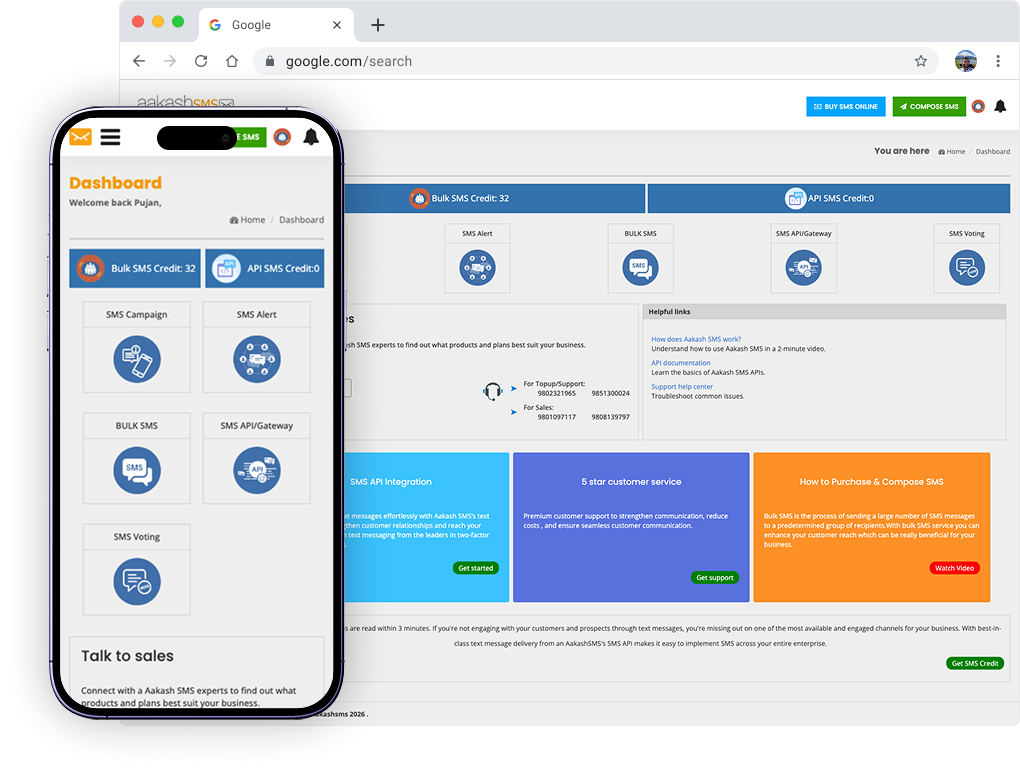Viewport: 1020px width, 770px height.
Task: Click the BUY SMS ONLINE button
Action: (x=846, y=107)
